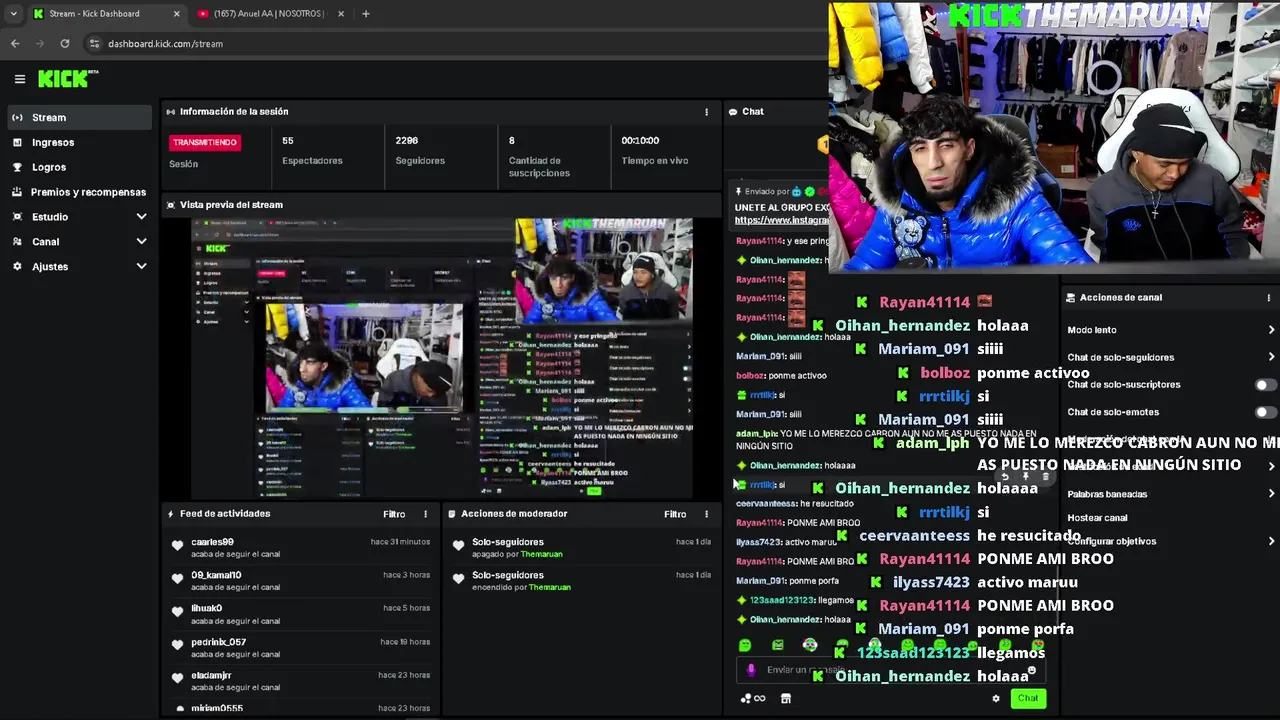Go back with the browser back arrow
This screenshot has width=1280, height=720.
pyautogui.click(x=15, y=44)
